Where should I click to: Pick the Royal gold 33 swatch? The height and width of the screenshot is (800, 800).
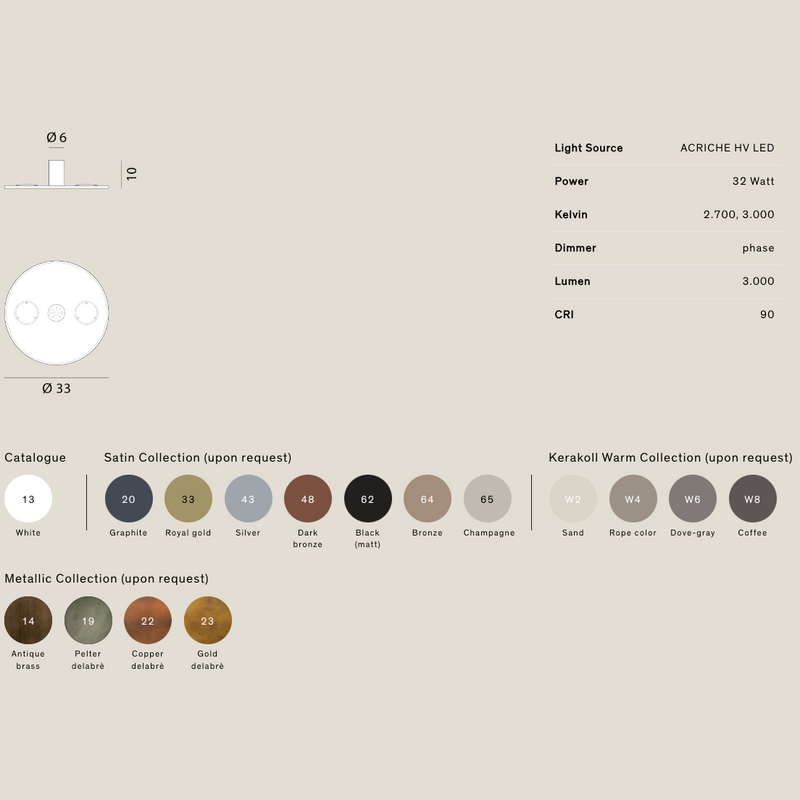(x=188, y=499)
